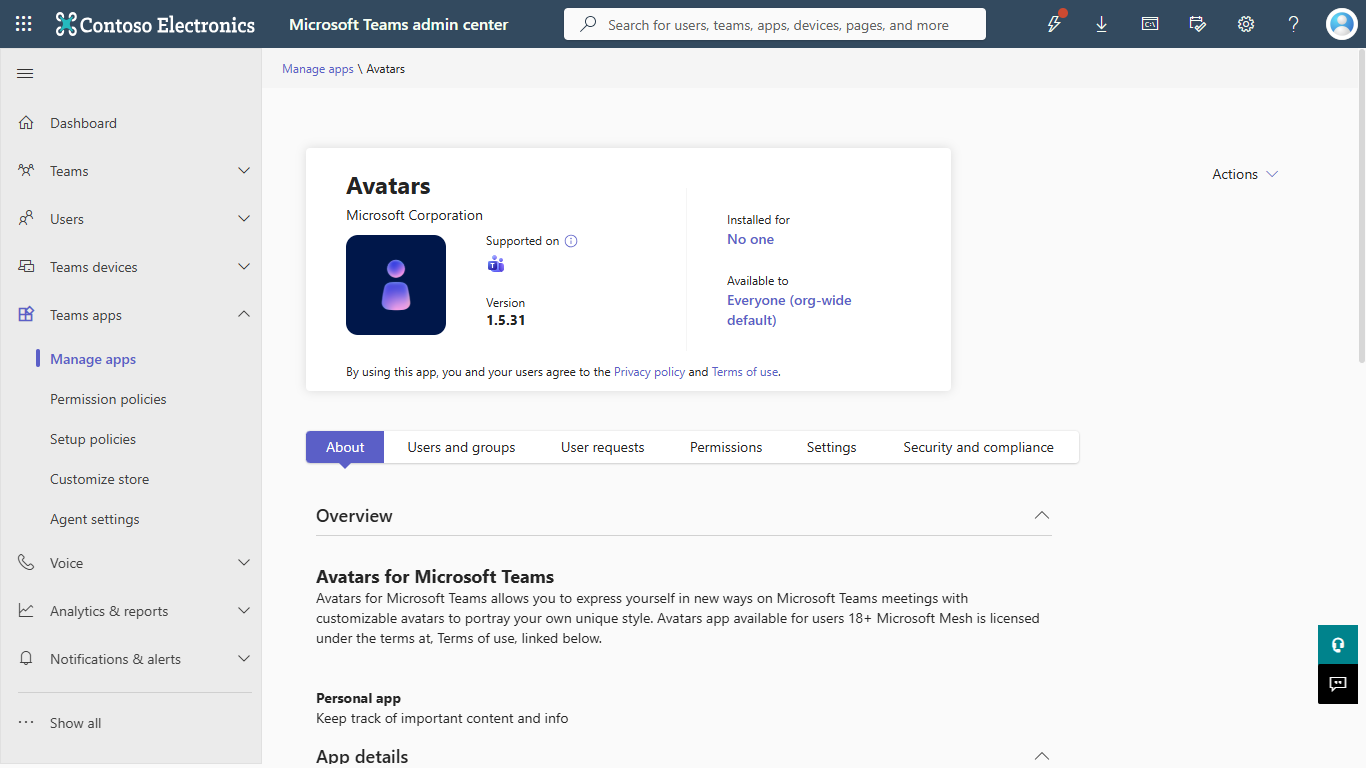The height and width of the screenshot is (768, 1366).
Task: Collapse the App details section chevron
Action: (x=1042, y=756)
